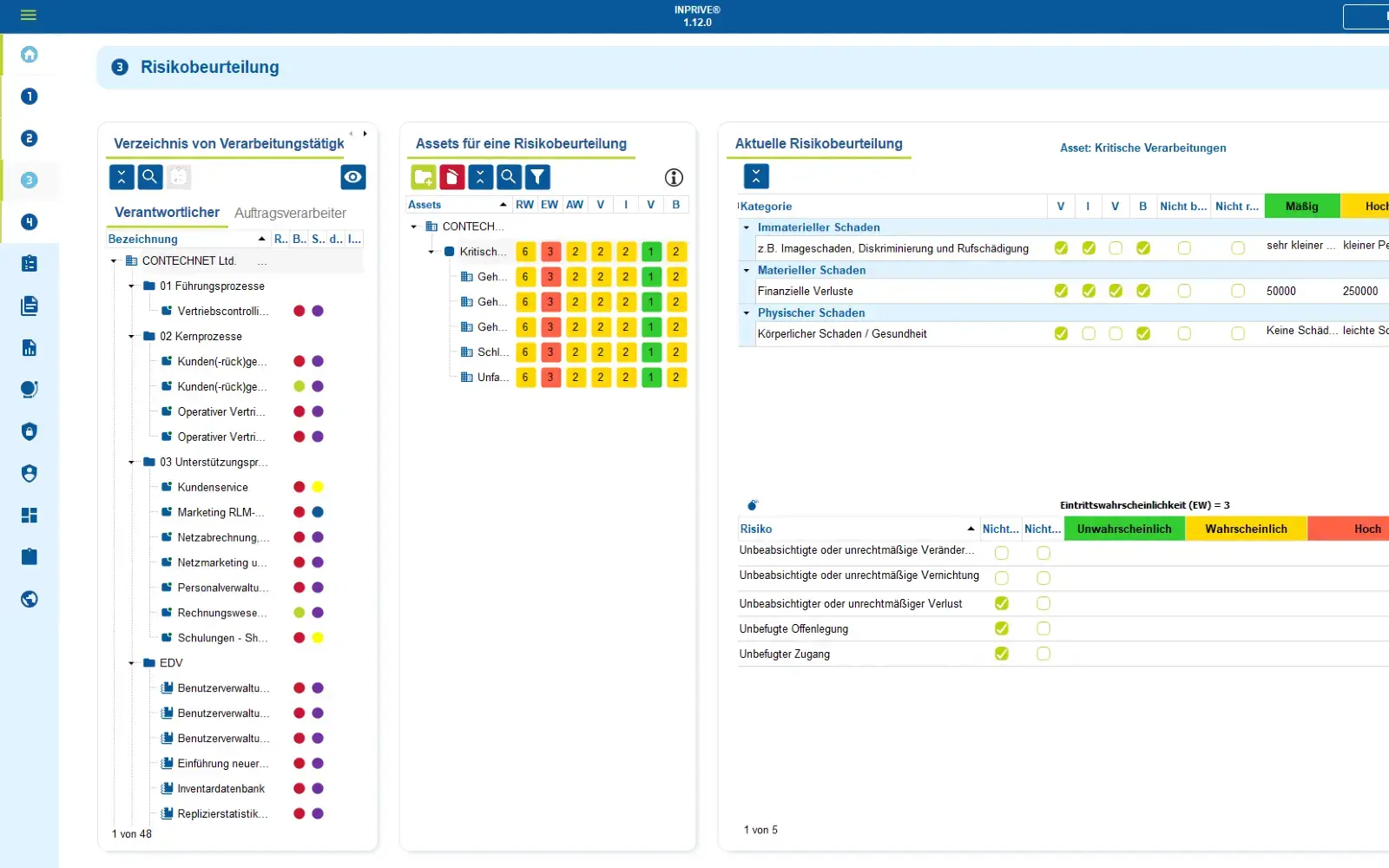The width and height of the screenshot is (1389, 868).
Task: Toggle the checkmark for Unbefugter Zugang
Action: (x=1003, y=654)
